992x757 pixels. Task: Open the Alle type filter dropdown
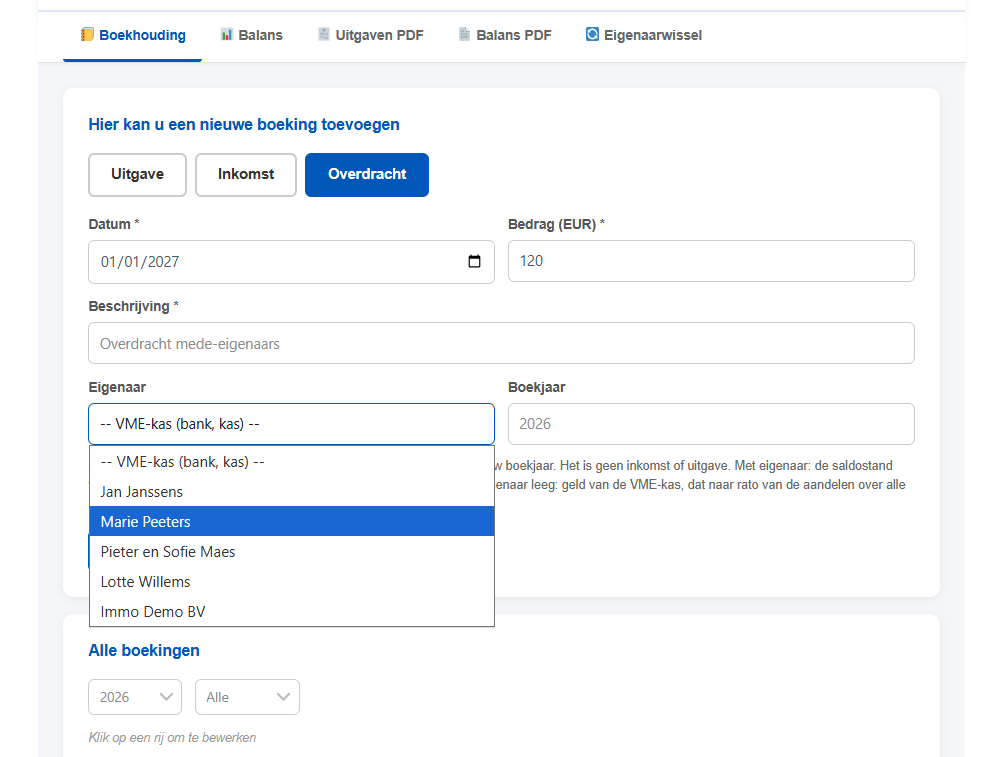pyautogui.click(x=247, y=697)
